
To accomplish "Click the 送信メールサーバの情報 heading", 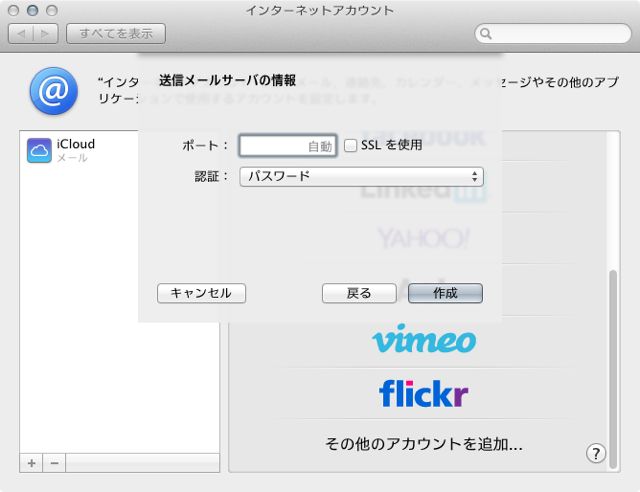I will [x=227, y=80].
